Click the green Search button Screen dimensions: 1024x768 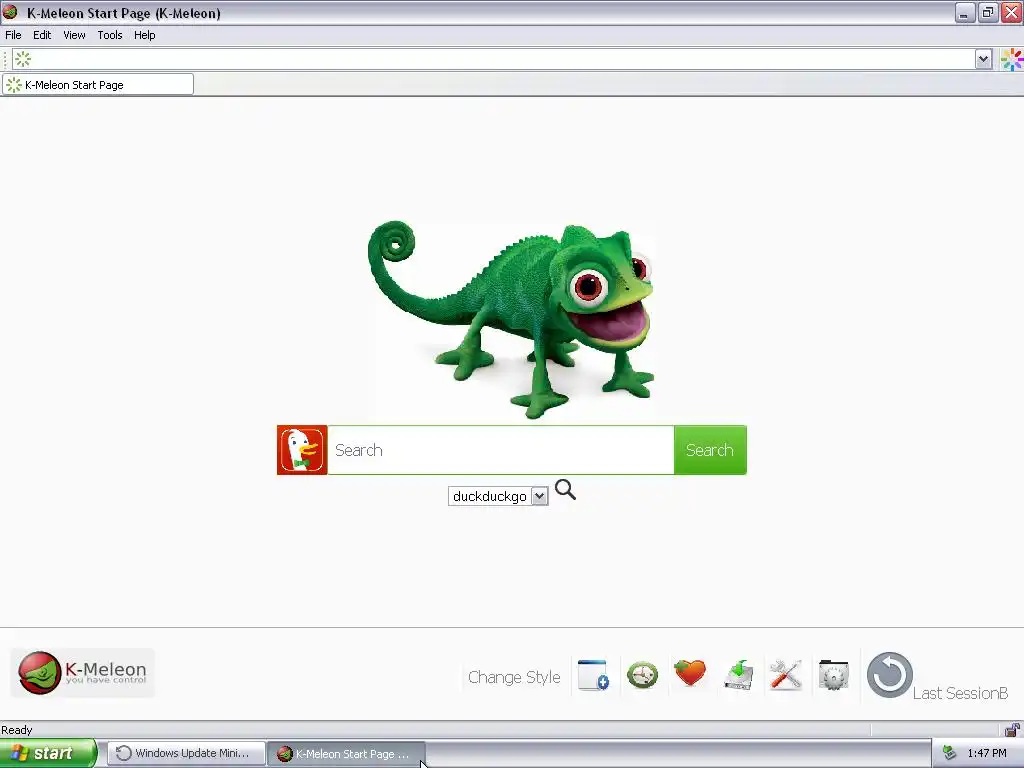710,450
